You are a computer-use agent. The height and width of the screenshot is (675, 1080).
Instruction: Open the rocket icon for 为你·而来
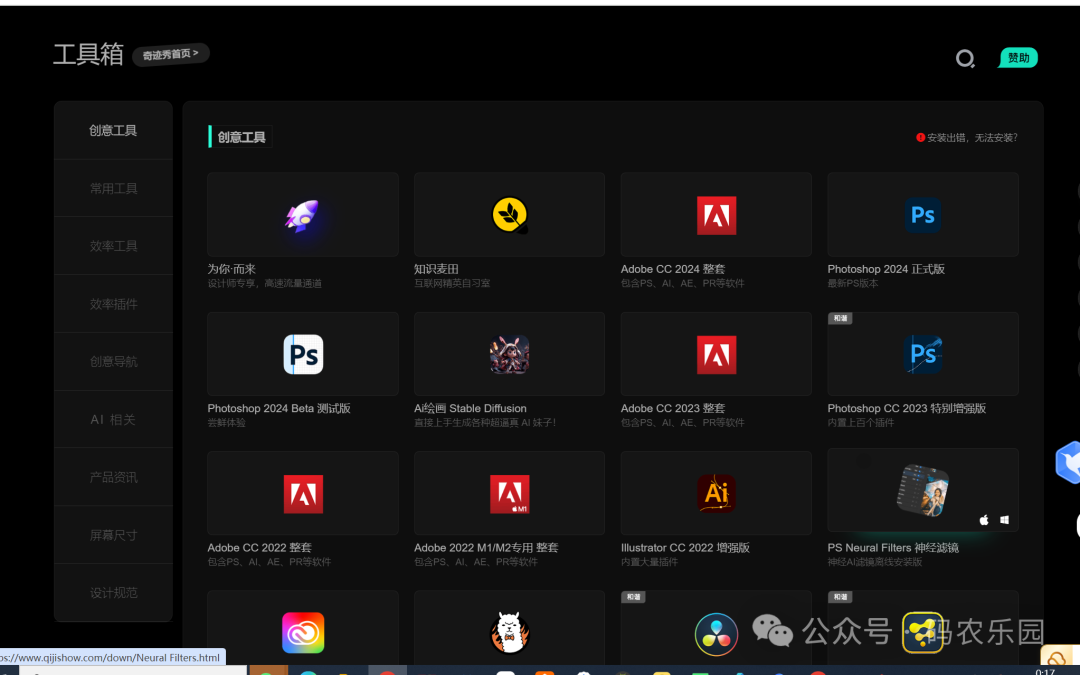point(302,215)
